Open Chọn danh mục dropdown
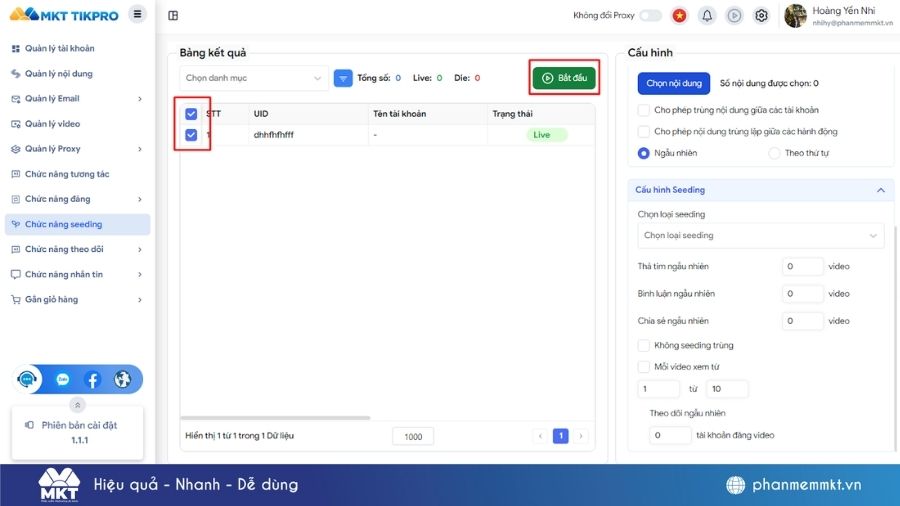The image size is (900, 506). click(x=254, y=78)
